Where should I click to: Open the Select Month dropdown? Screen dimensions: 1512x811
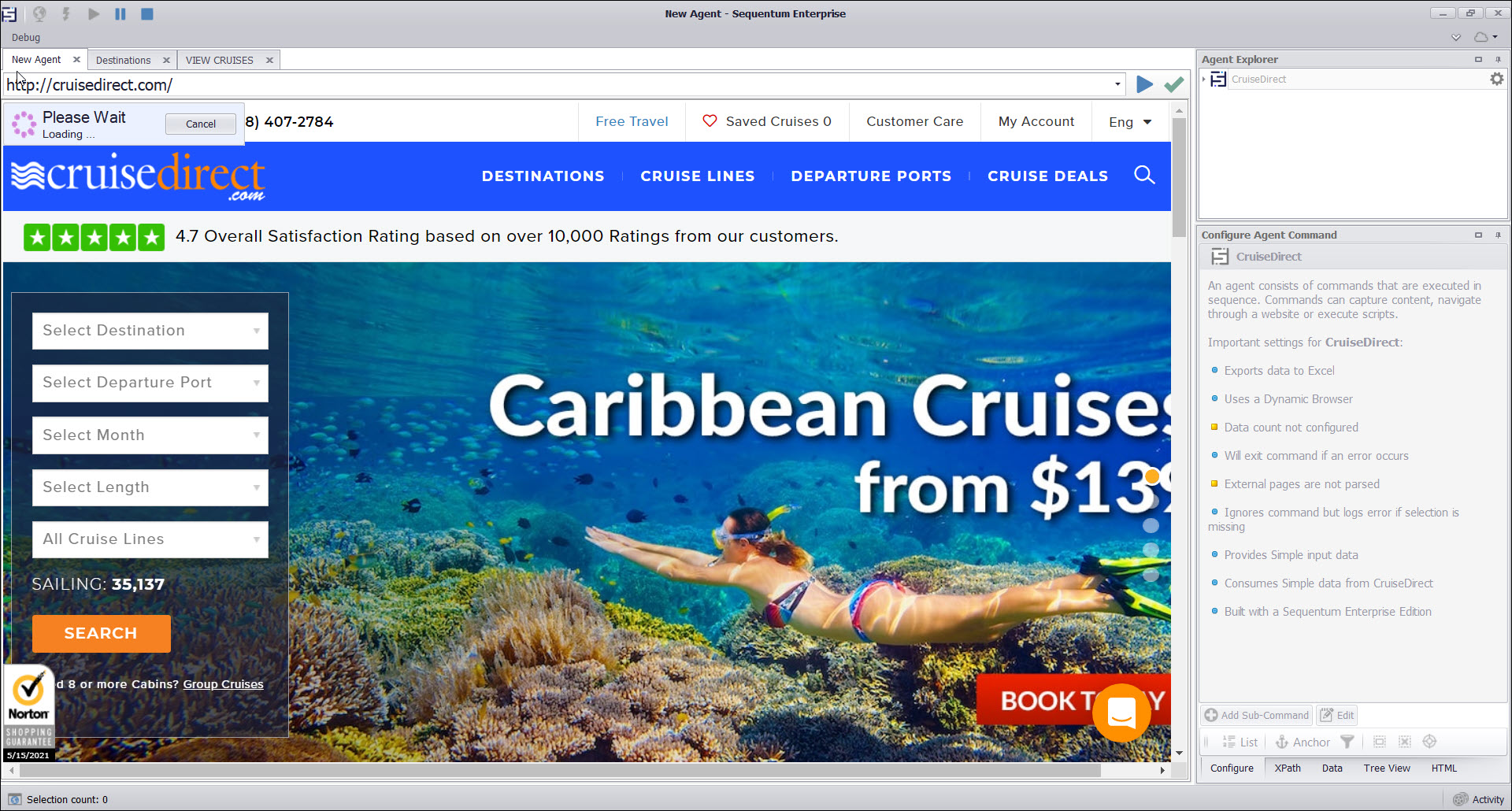click(x=150, y=435)
